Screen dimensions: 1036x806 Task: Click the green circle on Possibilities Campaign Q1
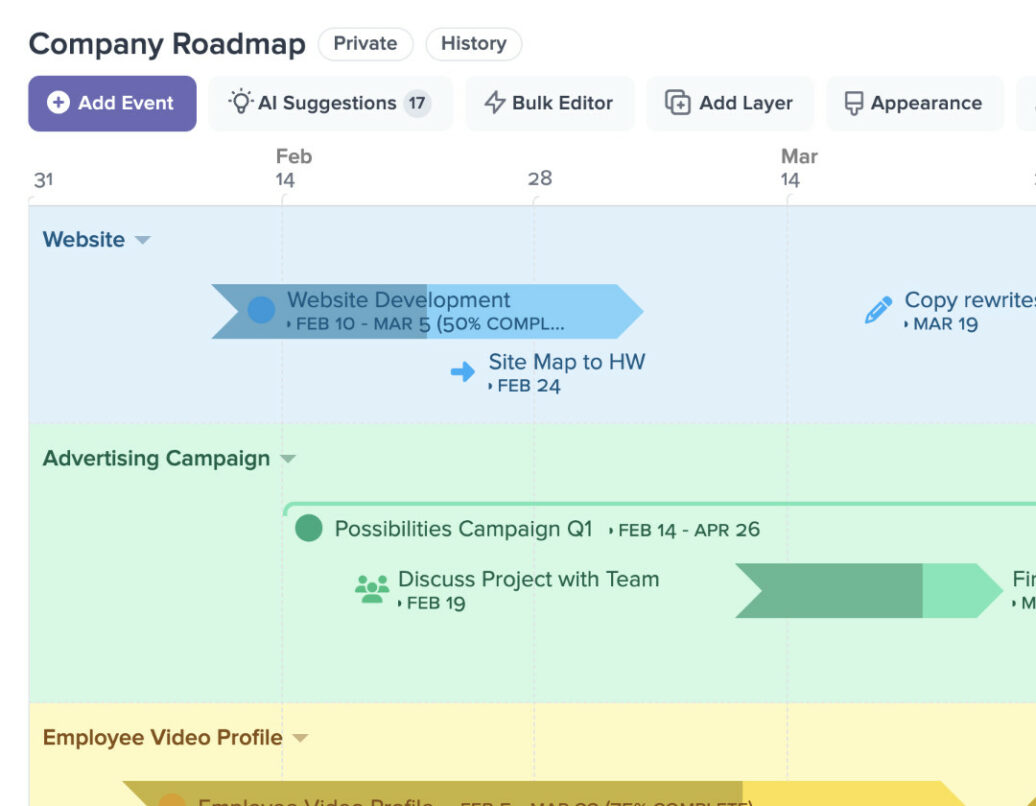(309, 528)
